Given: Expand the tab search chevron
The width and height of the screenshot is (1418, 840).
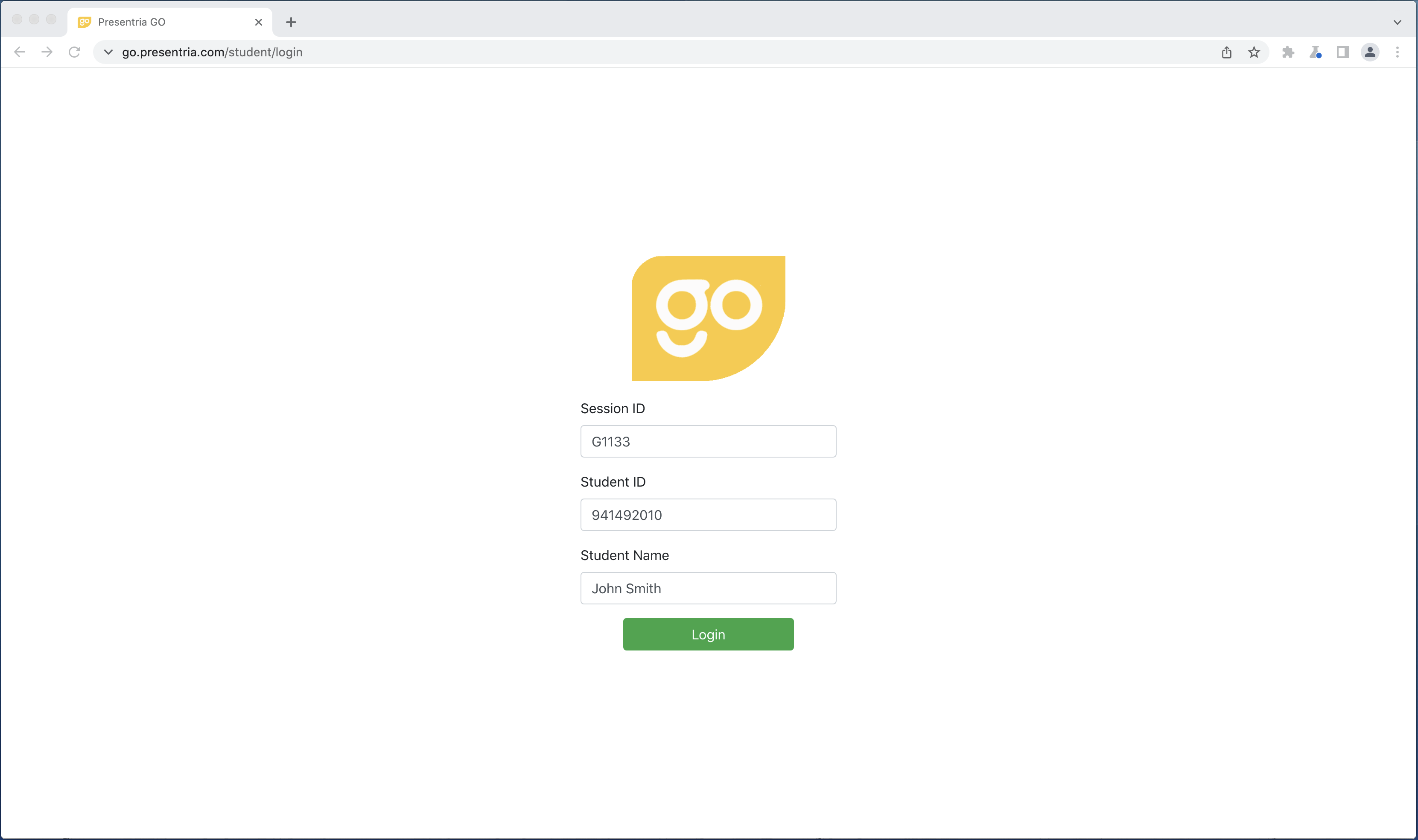Looking at the screenshot, I should (1397, 22).
